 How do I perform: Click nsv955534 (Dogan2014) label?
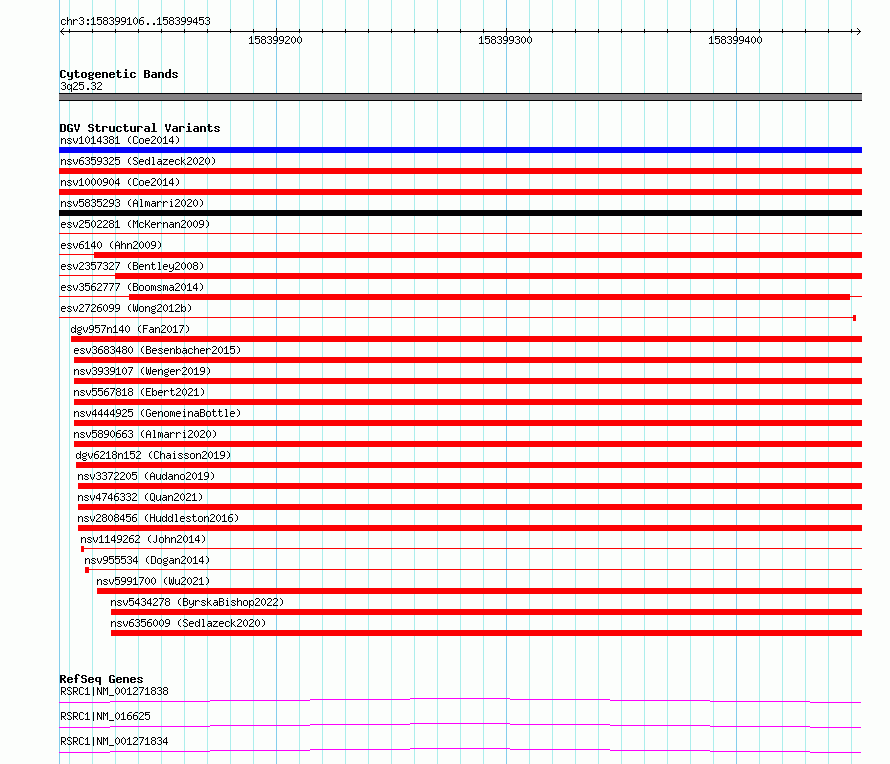(147, 560)
